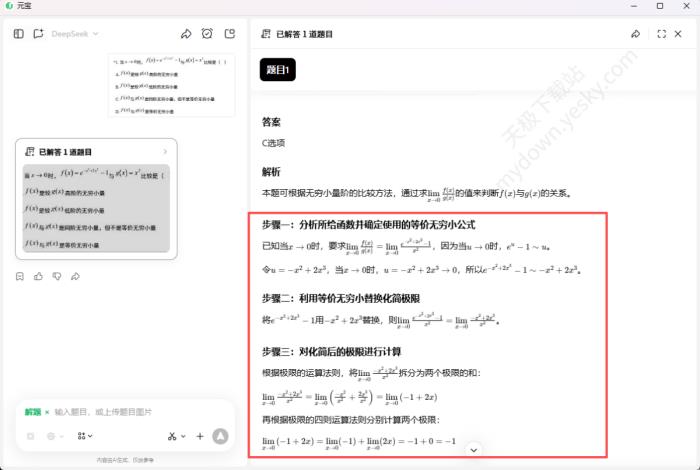700x470 pixels.
Task: Select the 题目1 tab
Action: pyautogui.click(x=278, y=70)
